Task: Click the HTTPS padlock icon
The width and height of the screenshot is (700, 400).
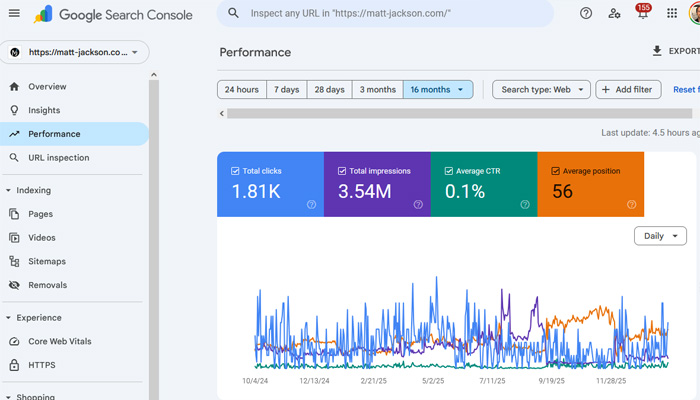Action: tap(14, 365)
